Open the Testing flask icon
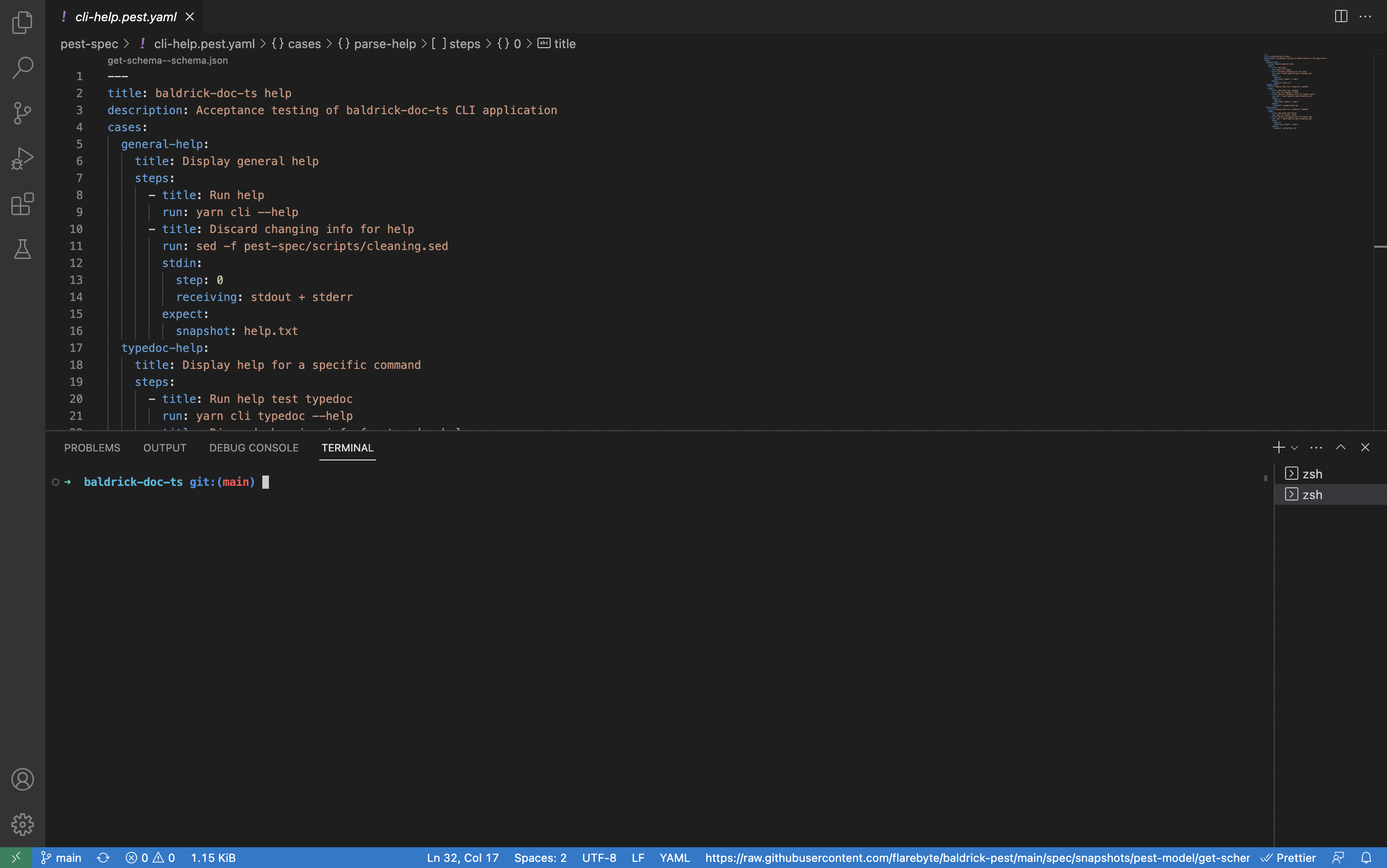 22,249
